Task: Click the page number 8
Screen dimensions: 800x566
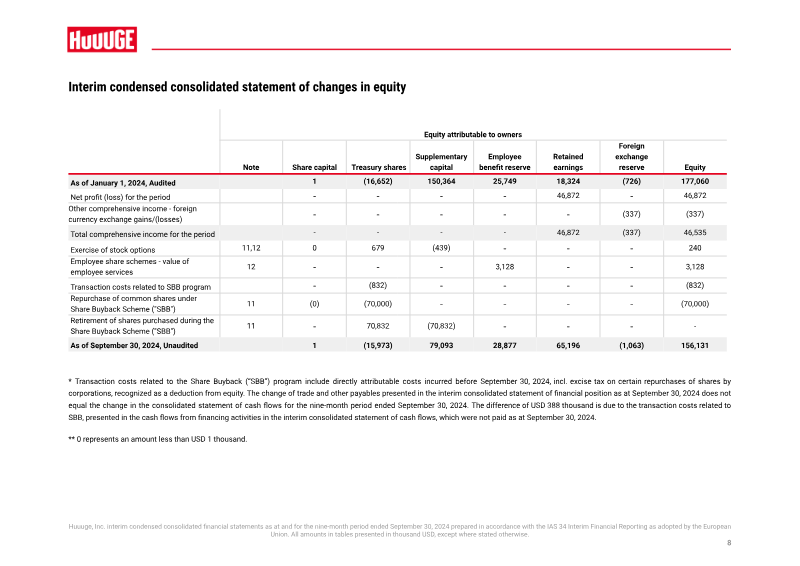Action: (729, 543)
